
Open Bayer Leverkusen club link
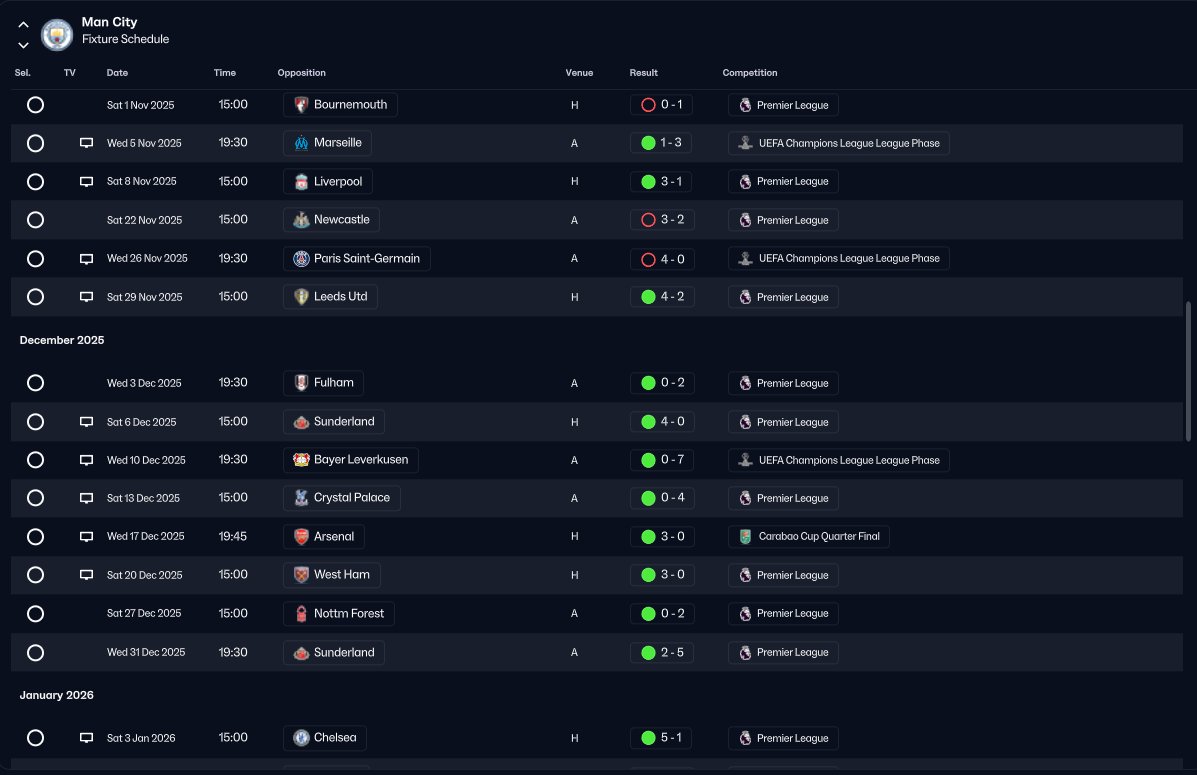pyautogui.click(x=350, y=460)
